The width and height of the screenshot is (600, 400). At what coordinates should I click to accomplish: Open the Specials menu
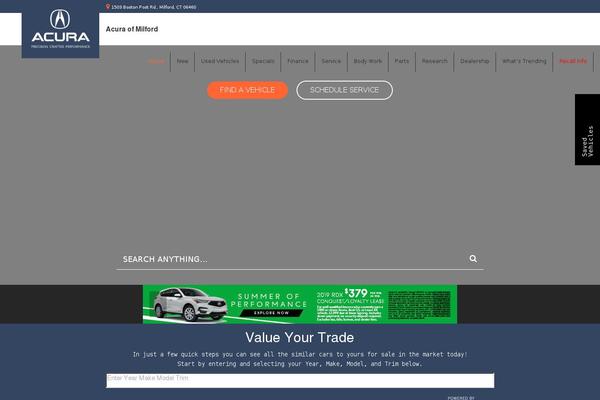click(x=263, y=61)
